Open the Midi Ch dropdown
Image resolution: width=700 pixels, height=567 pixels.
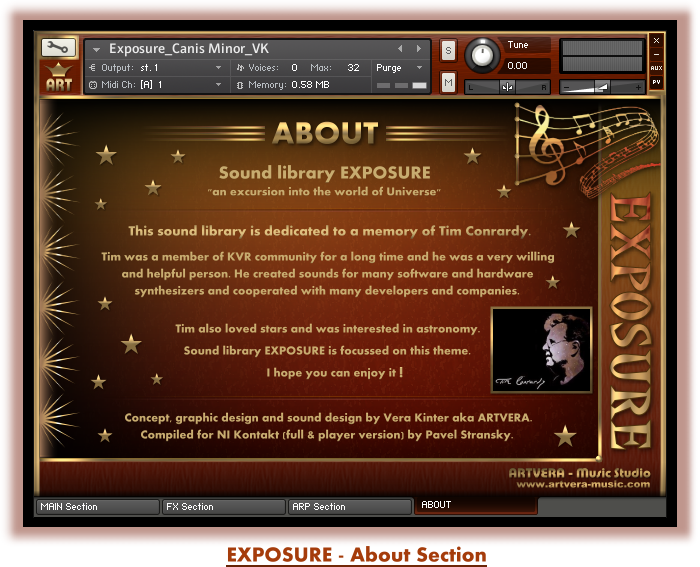pyautogui.click(x=219, y=85)
